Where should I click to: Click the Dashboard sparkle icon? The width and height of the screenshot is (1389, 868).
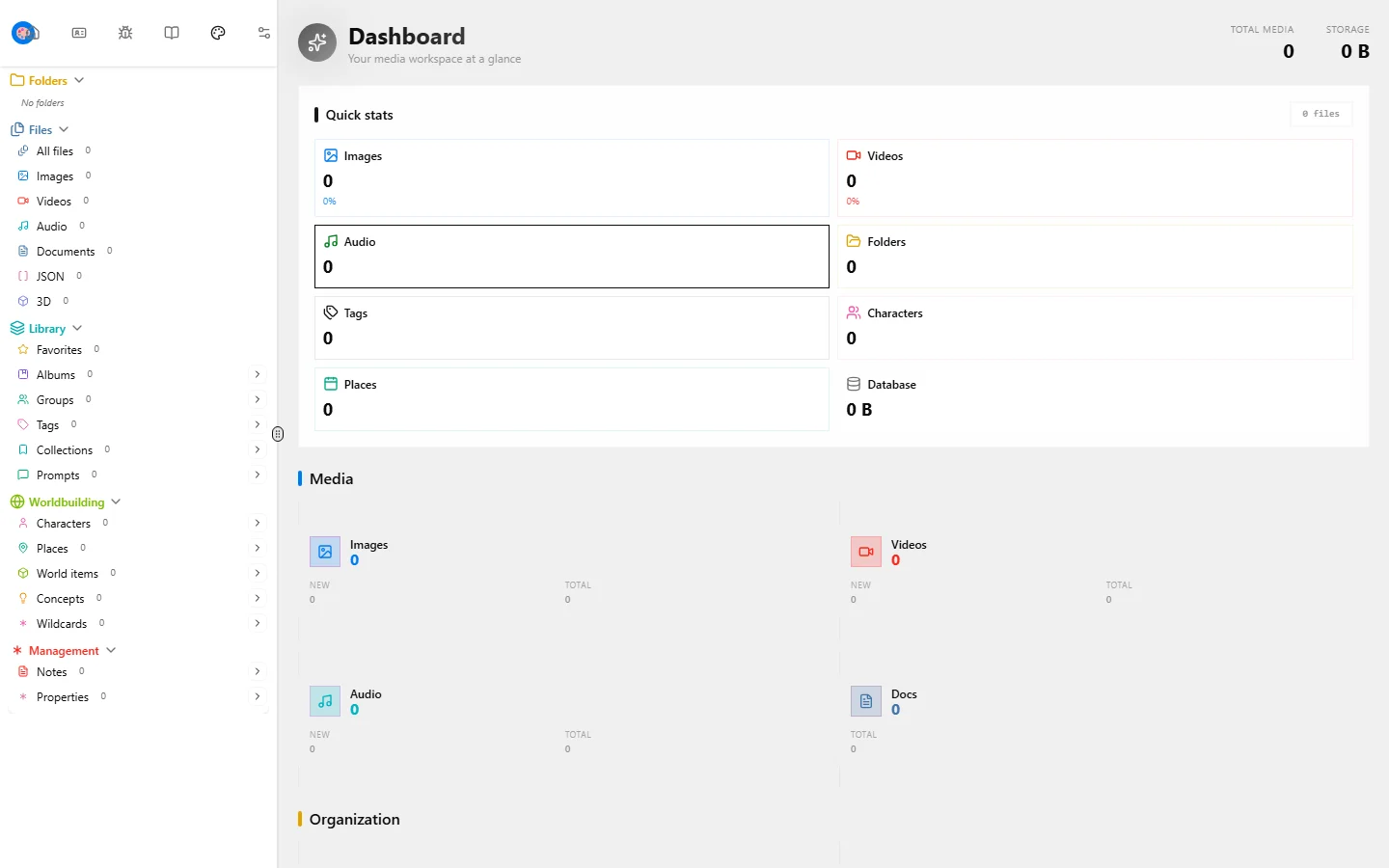coord(317,42)
